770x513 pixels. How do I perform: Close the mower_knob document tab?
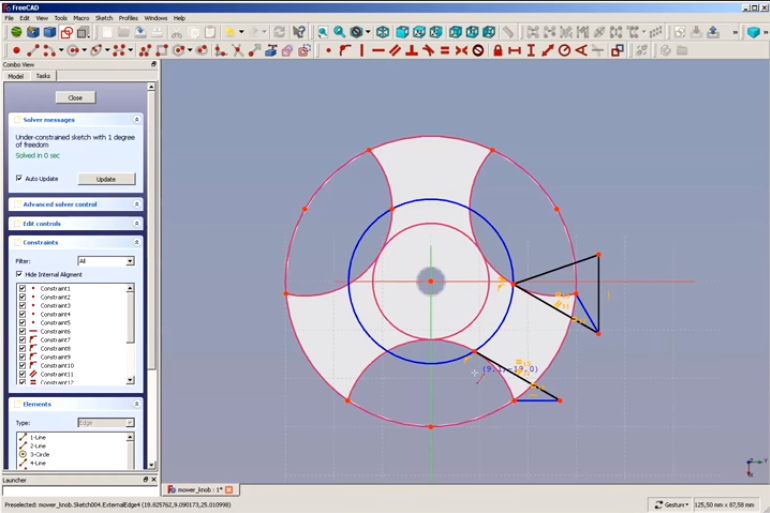229,489
